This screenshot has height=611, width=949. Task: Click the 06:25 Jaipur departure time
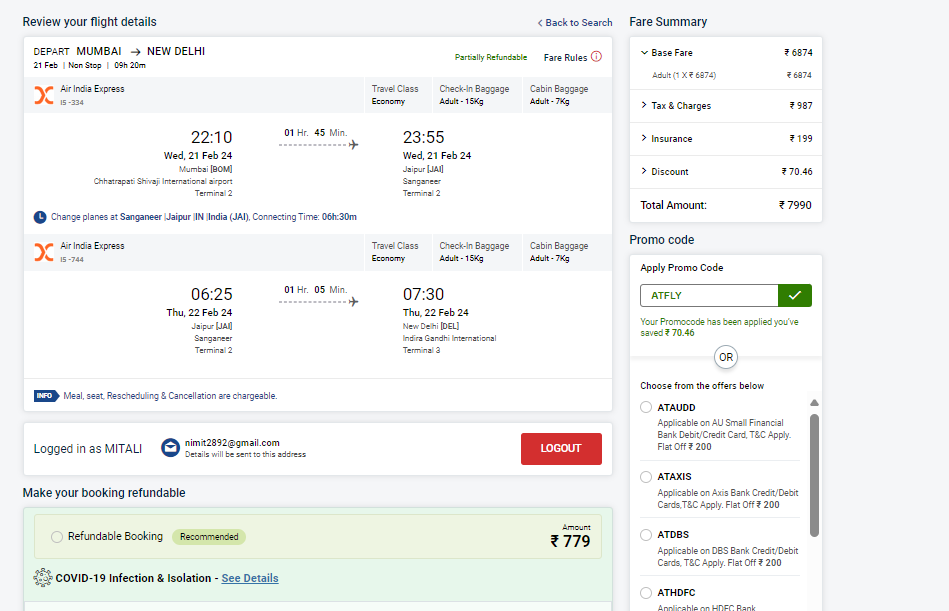[x=211, y=295]
